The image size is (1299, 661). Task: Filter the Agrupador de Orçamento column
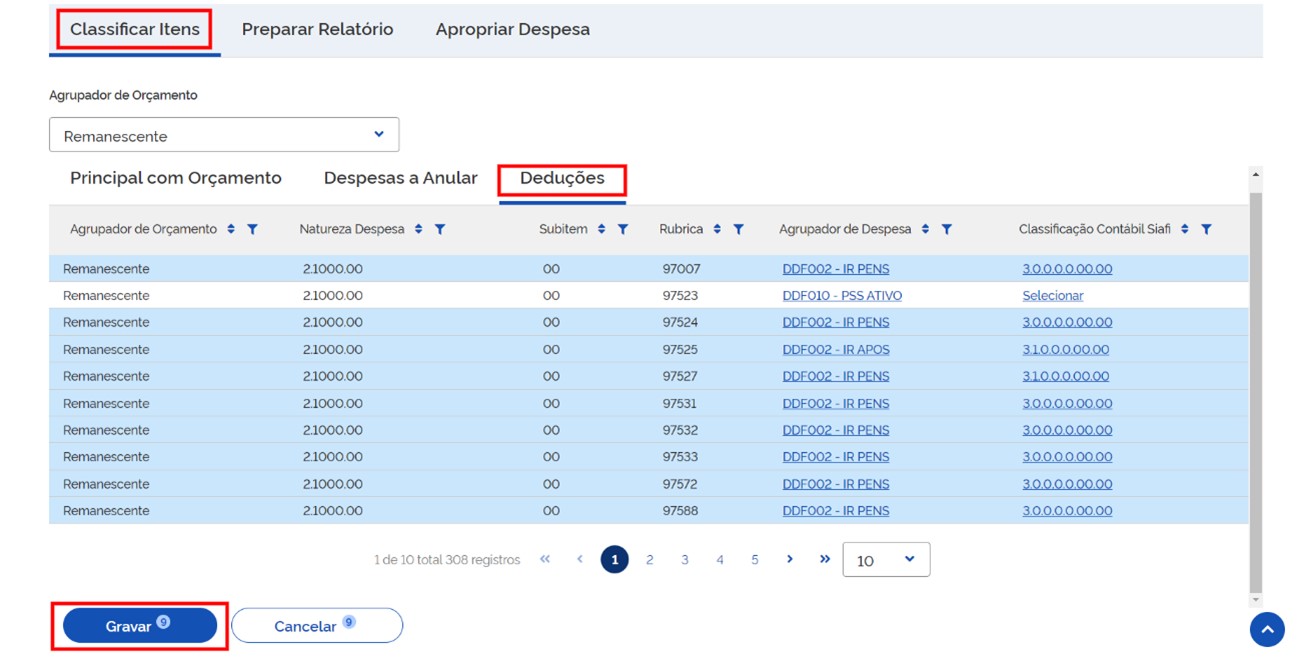click(252, 229)
